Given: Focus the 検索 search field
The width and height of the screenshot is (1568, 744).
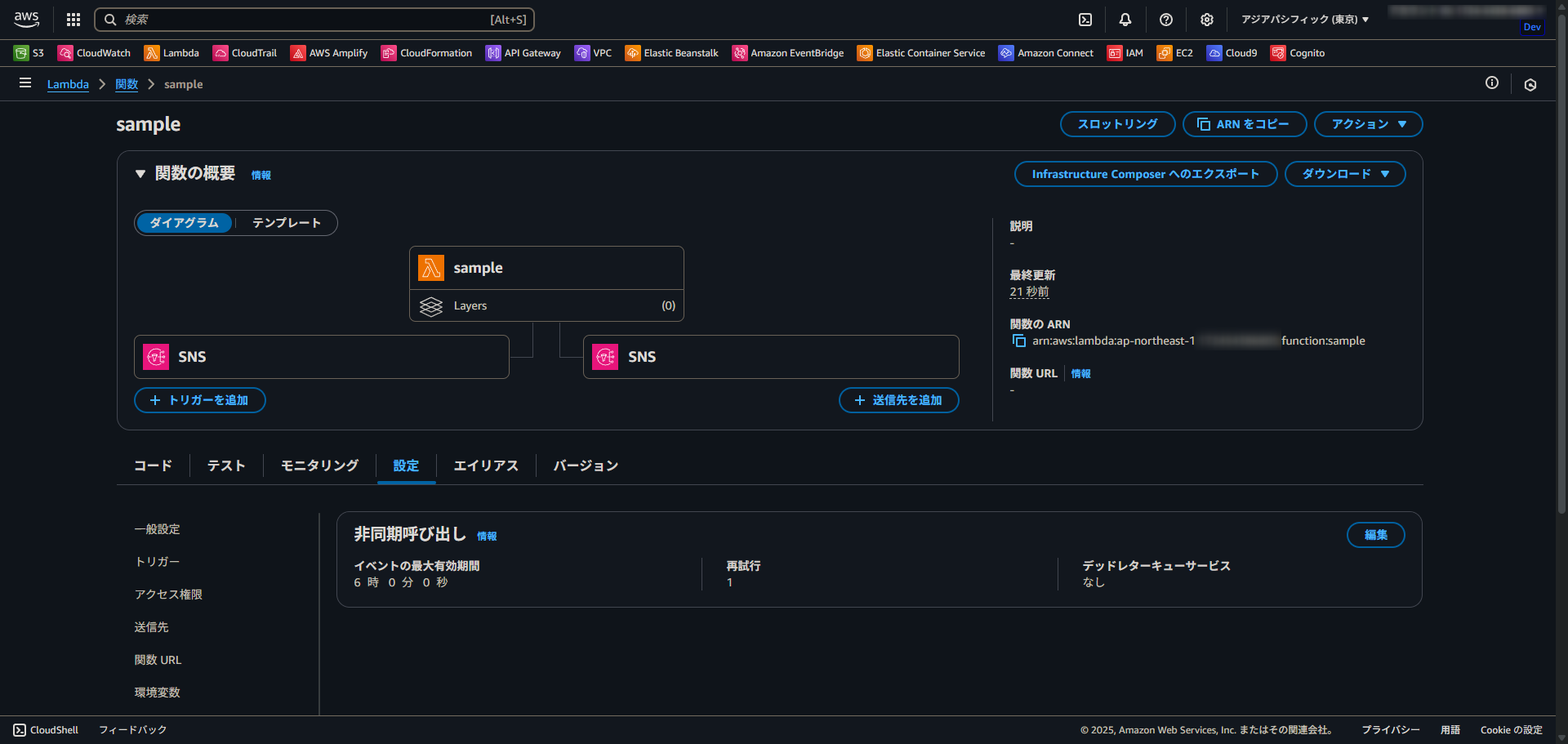Looking at the screenshot, I should [x=314, y=20].
